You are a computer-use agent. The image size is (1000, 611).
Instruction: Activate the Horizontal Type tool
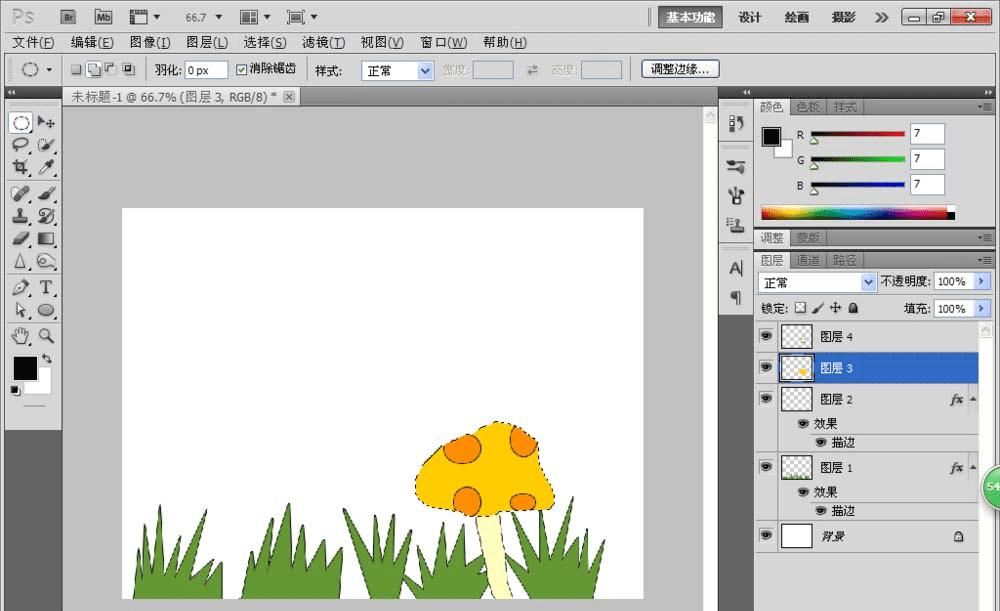(x=46, y=288)
